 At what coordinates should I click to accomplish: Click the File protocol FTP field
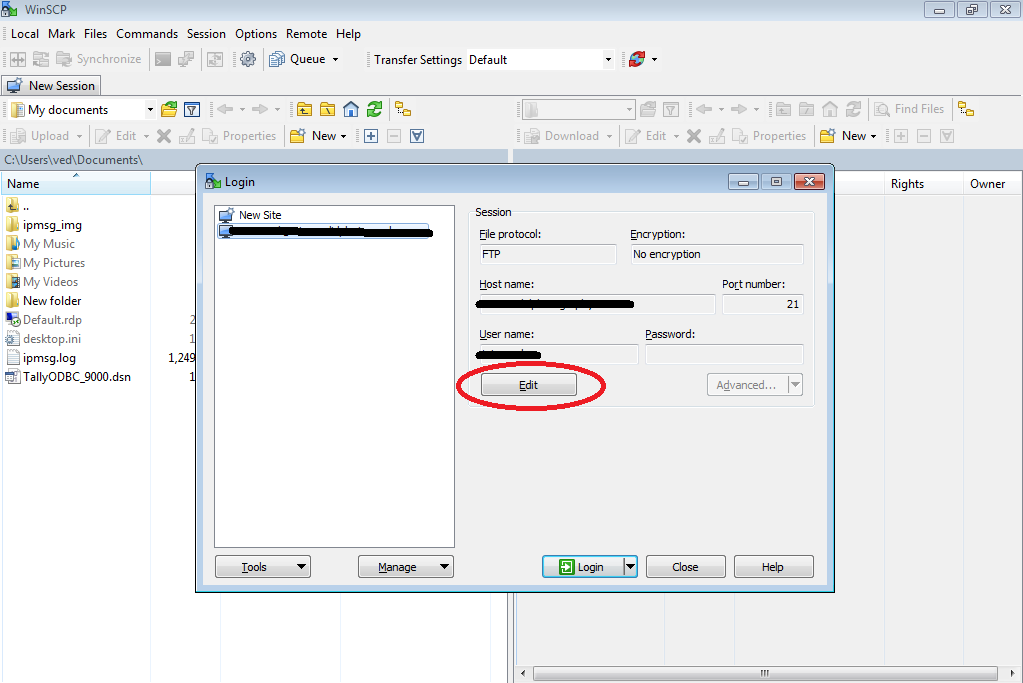547,254
